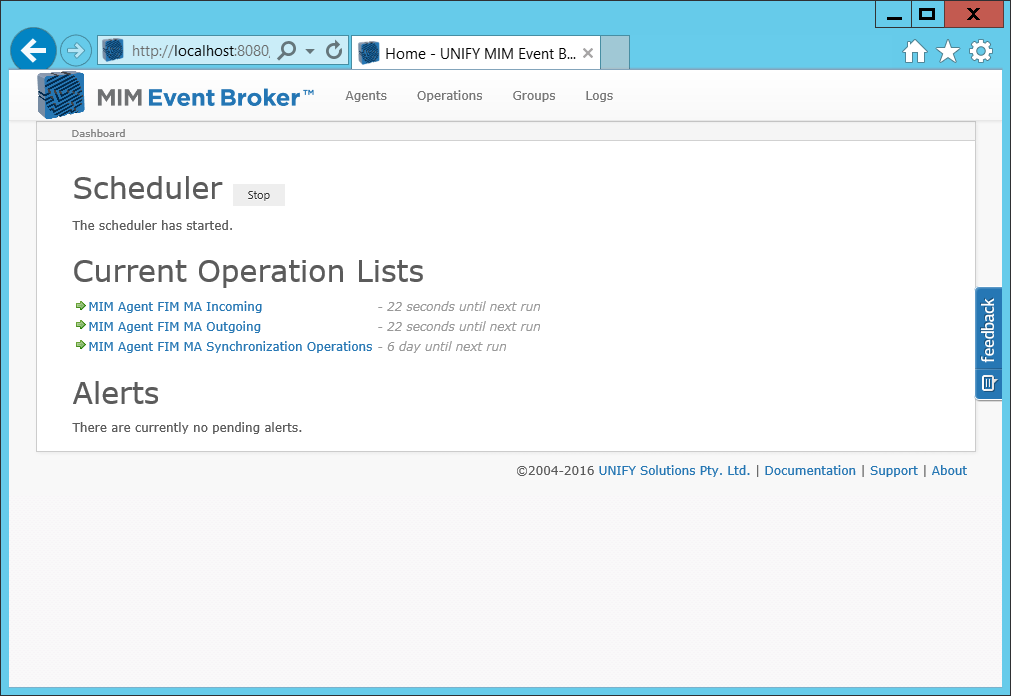The image size is (1011, 696).
Task: Stop the scheduler
Action: point(259,195)
